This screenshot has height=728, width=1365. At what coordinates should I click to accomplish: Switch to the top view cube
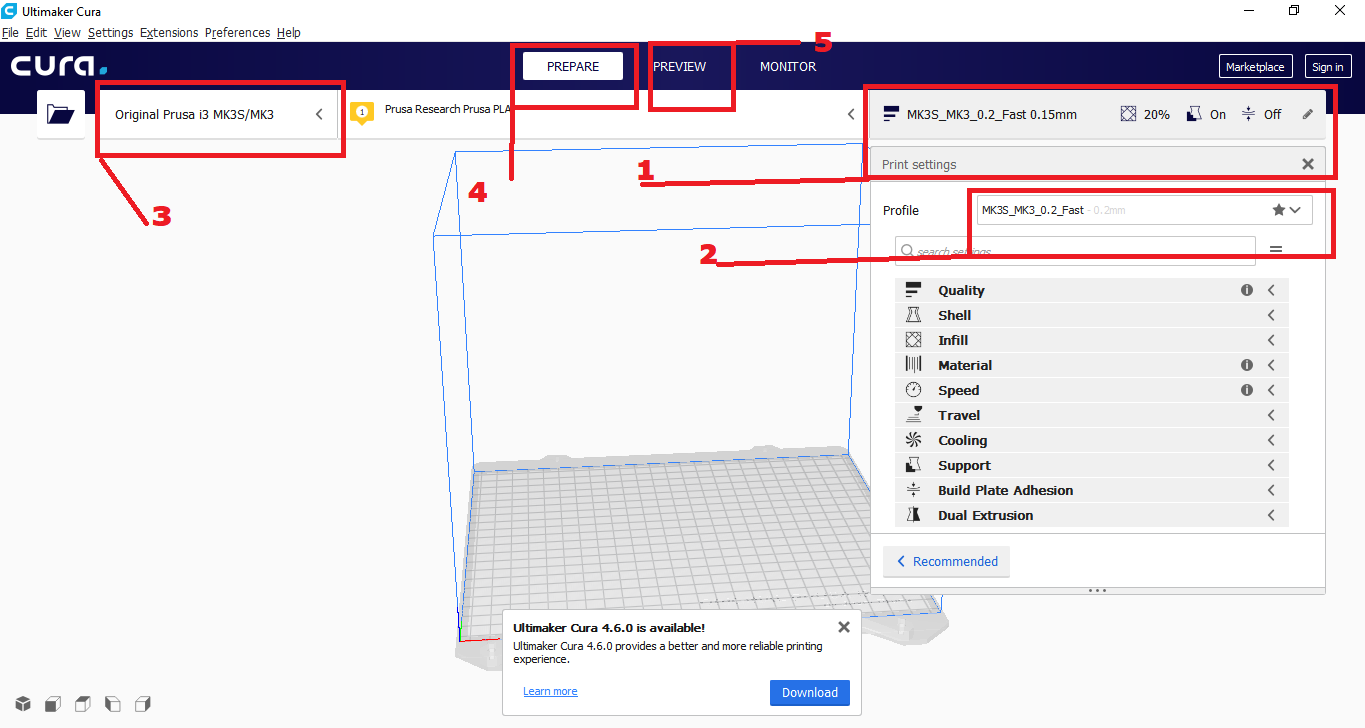(83, 703)
